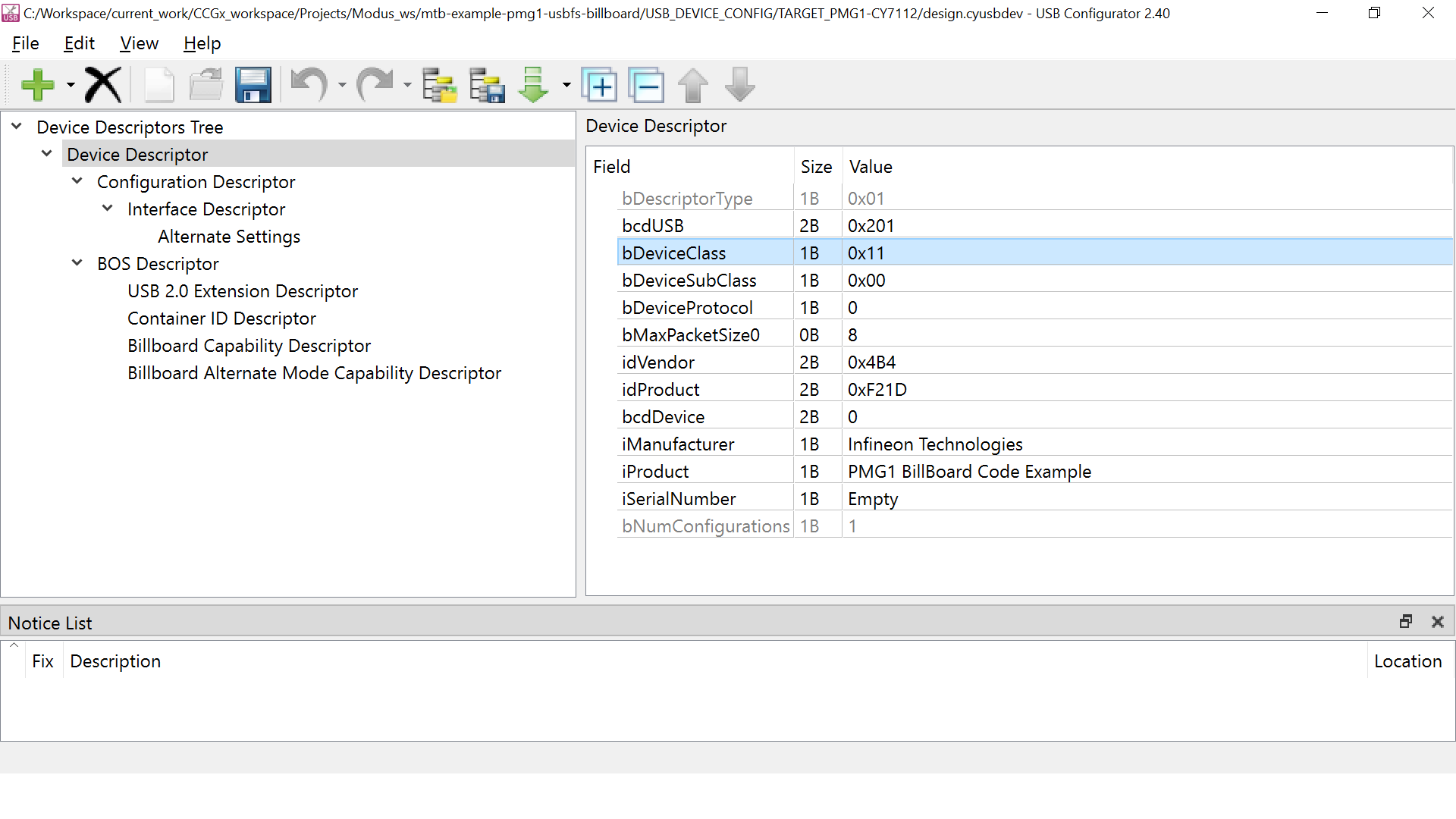Open the View menu
Viewport: 1456px width, 819px height.
click(140, 44)
